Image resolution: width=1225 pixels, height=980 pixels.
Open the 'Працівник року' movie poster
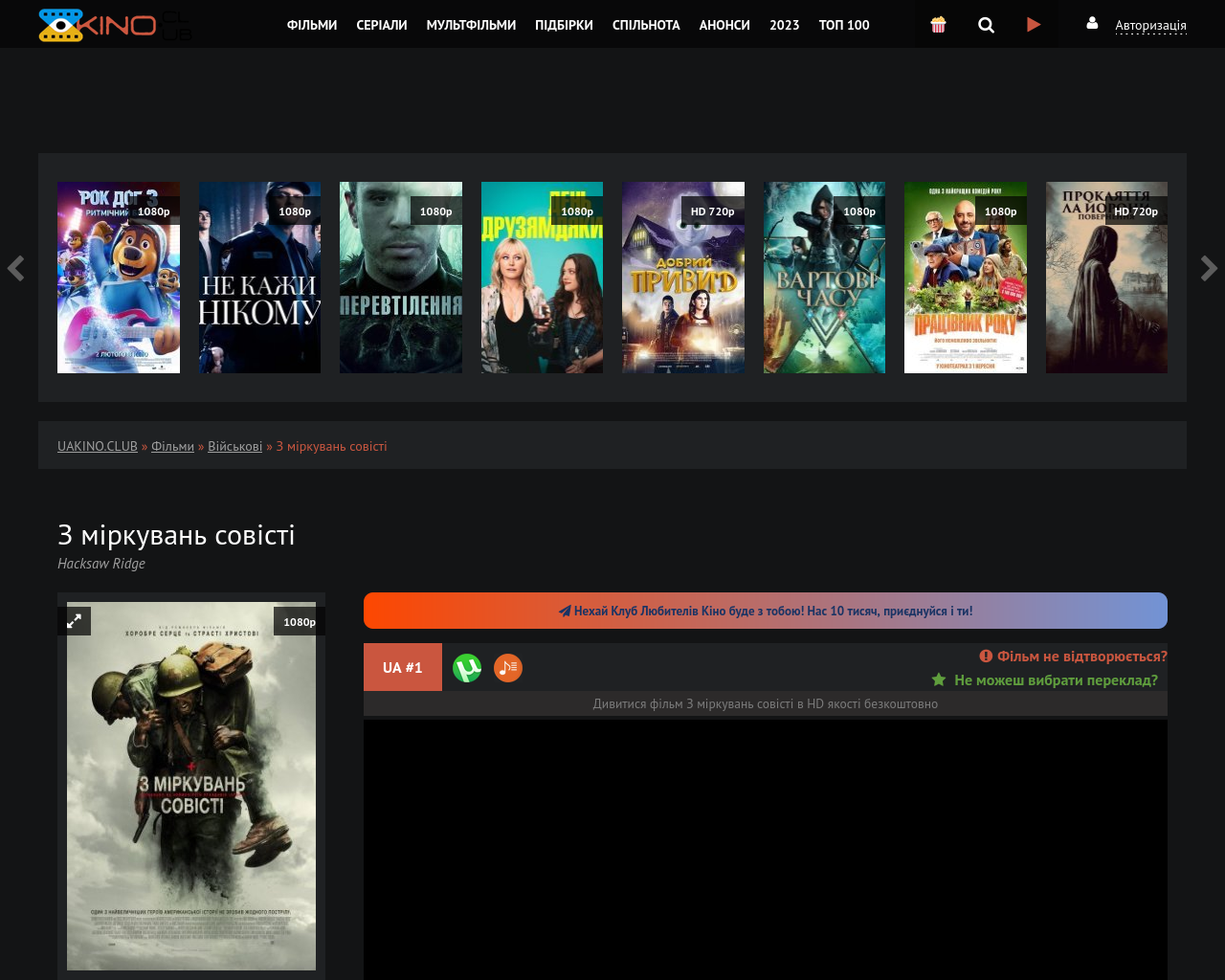pos(966,278)
